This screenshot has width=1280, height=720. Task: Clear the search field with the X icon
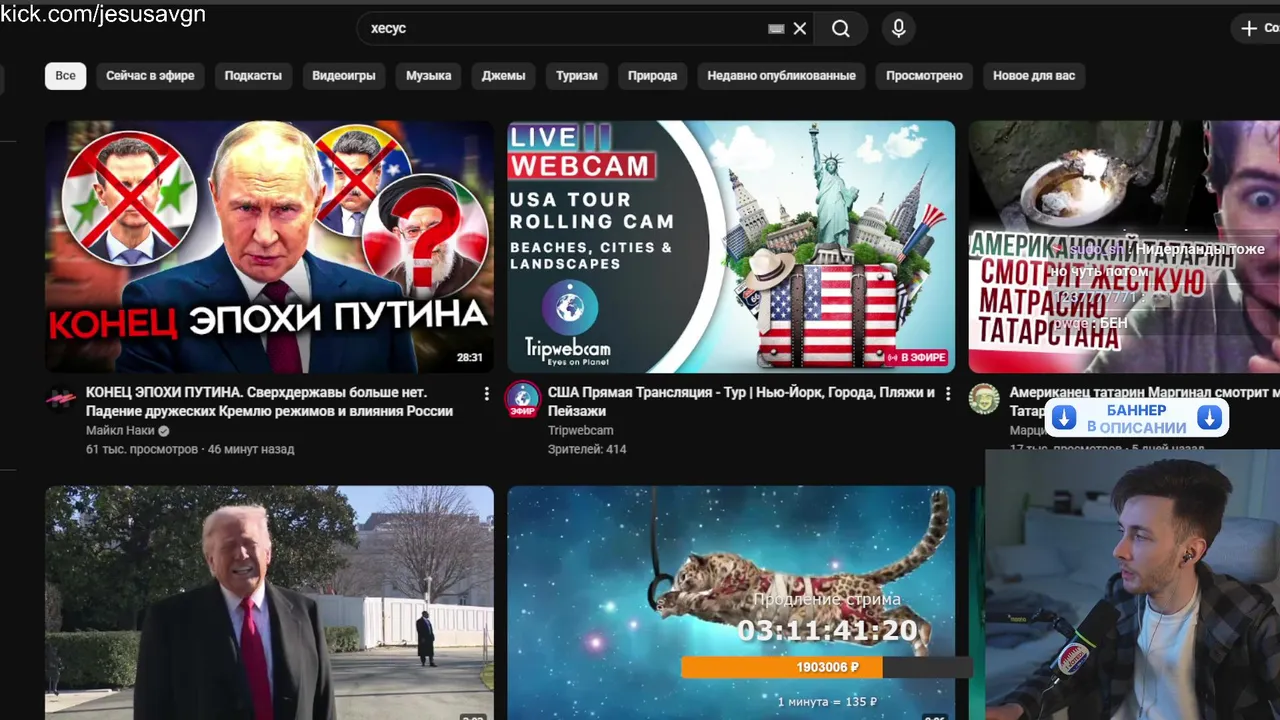click(800, 29)
